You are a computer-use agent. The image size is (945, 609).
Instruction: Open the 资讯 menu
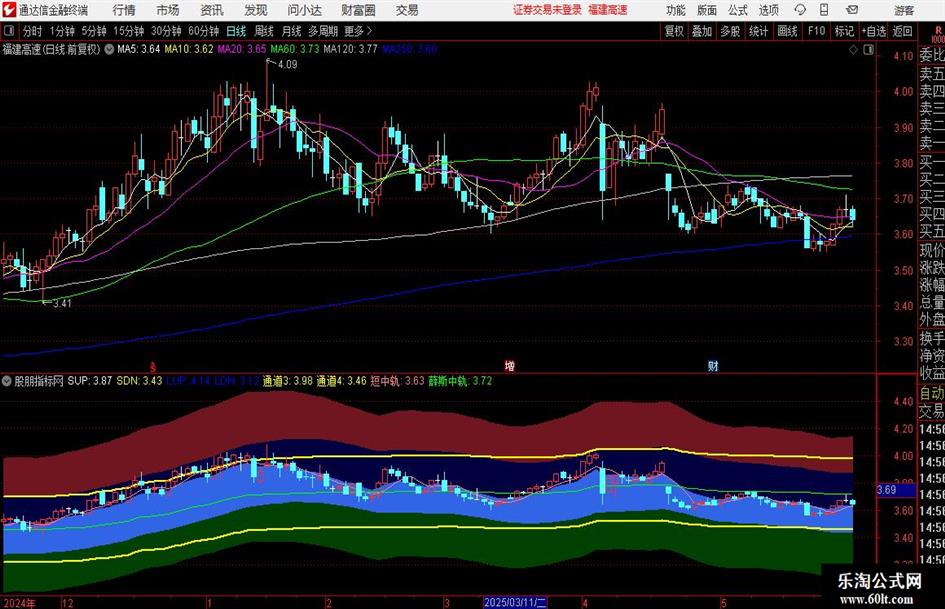pos(212,10)
